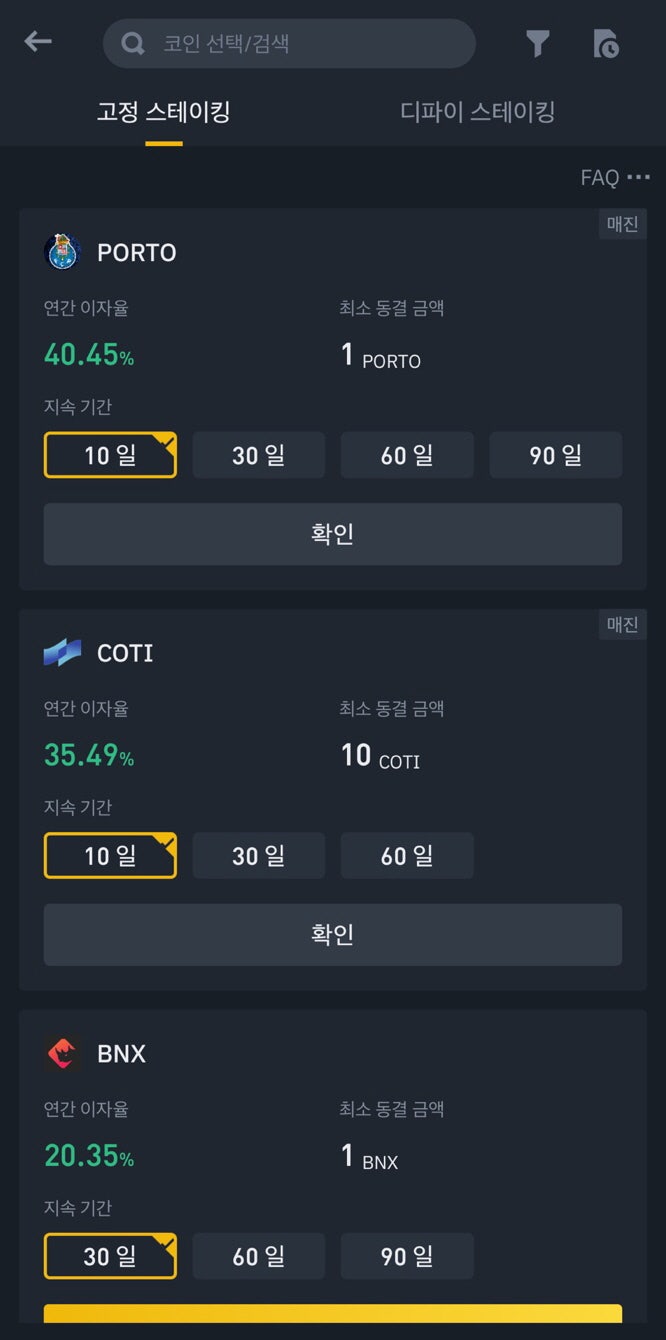Tap the back arrow to exit staking
Screen dimensions: 666x1340
click(37, 41)
